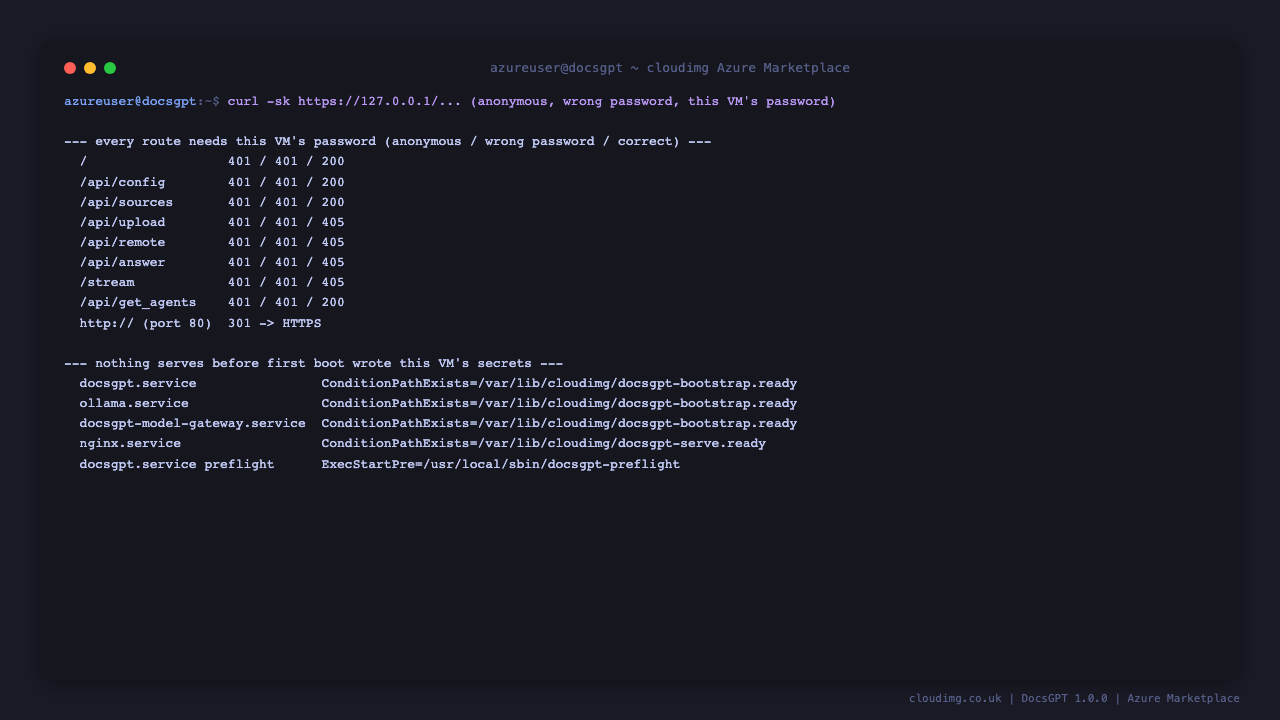Click the docsgpt-serve.ready condition for nginx.service
Image resolution: width=1280 pixels, height=720 pixels.
tap(544, 443)
